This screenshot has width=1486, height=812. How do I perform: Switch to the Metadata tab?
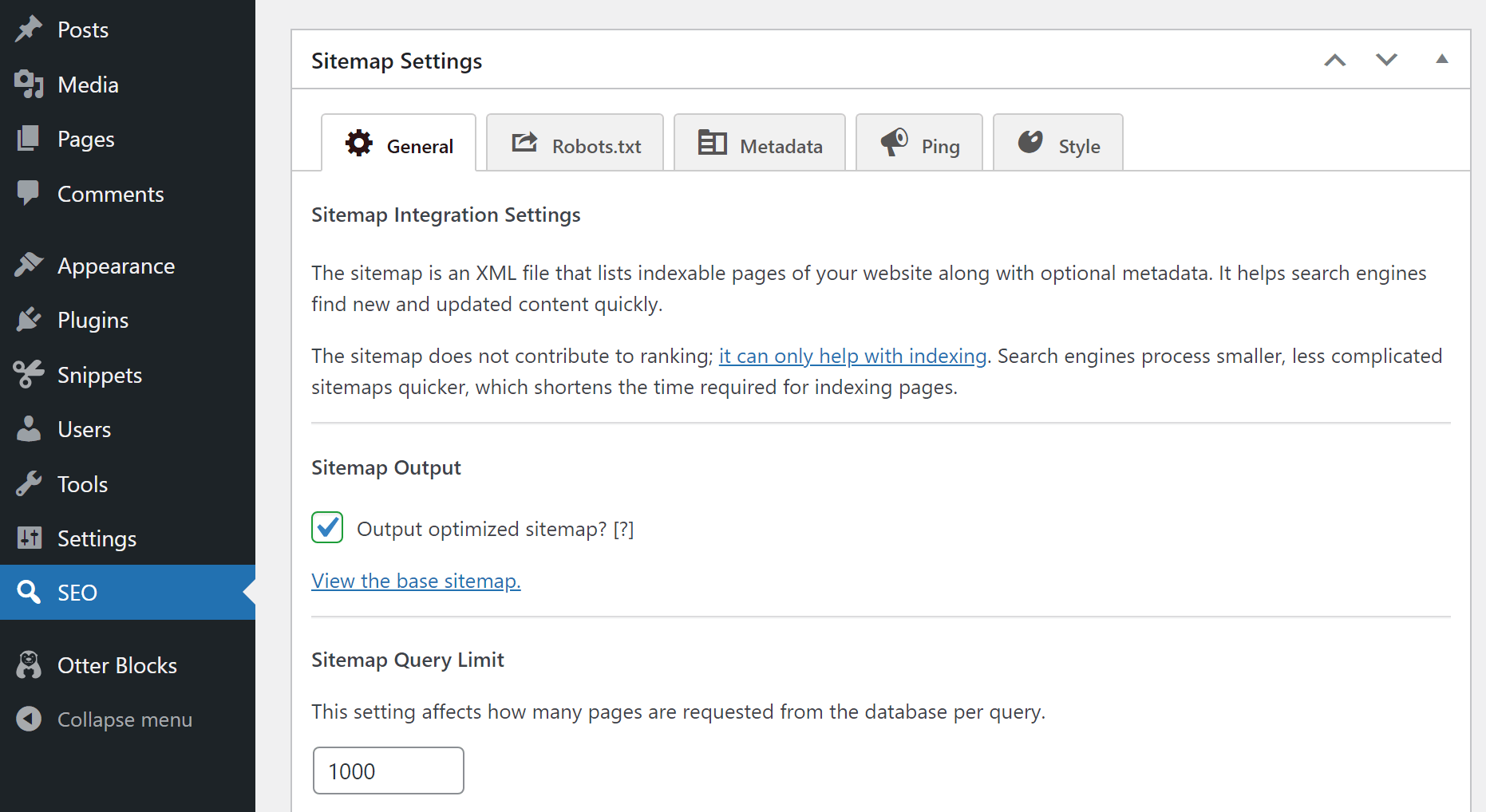click(x=760, y=144)
